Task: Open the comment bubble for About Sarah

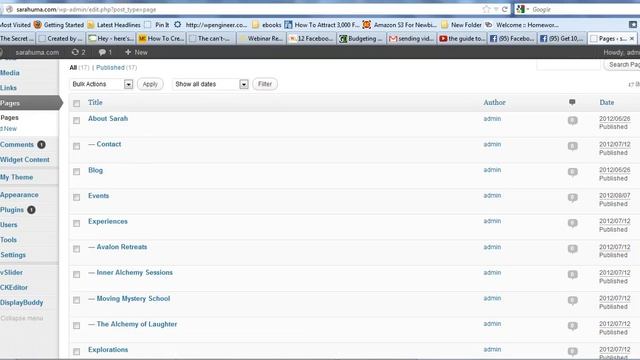Action: coord(573,120)
